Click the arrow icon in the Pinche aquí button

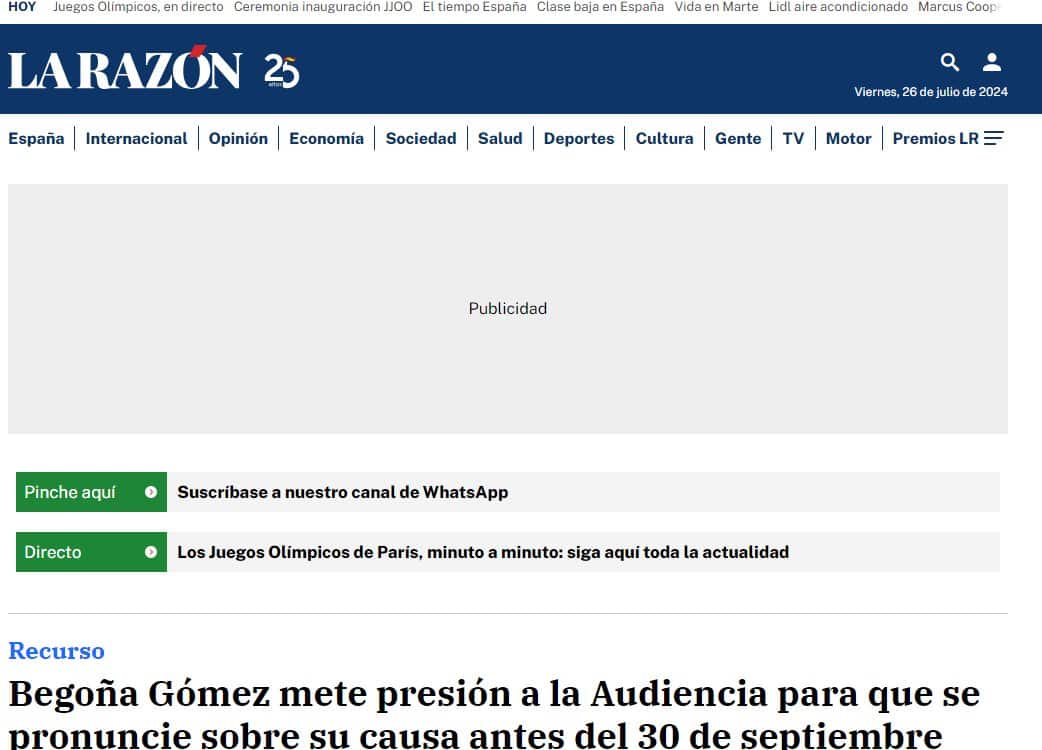(152, 492)
